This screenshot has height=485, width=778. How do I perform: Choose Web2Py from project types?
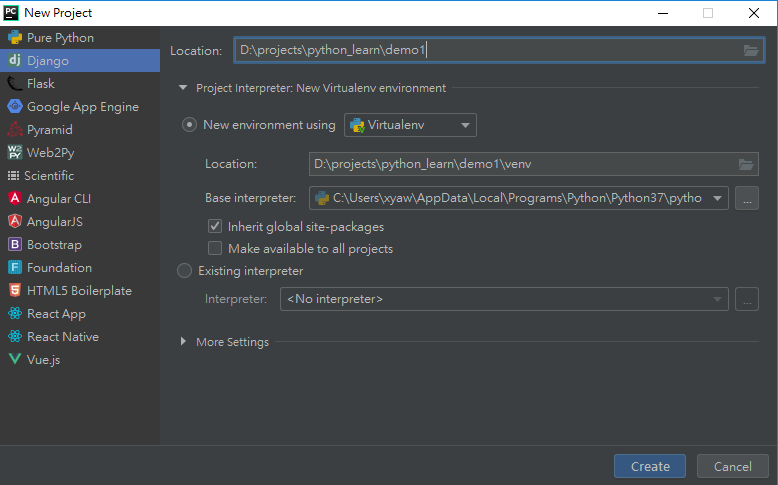click(x=50, y=153)
